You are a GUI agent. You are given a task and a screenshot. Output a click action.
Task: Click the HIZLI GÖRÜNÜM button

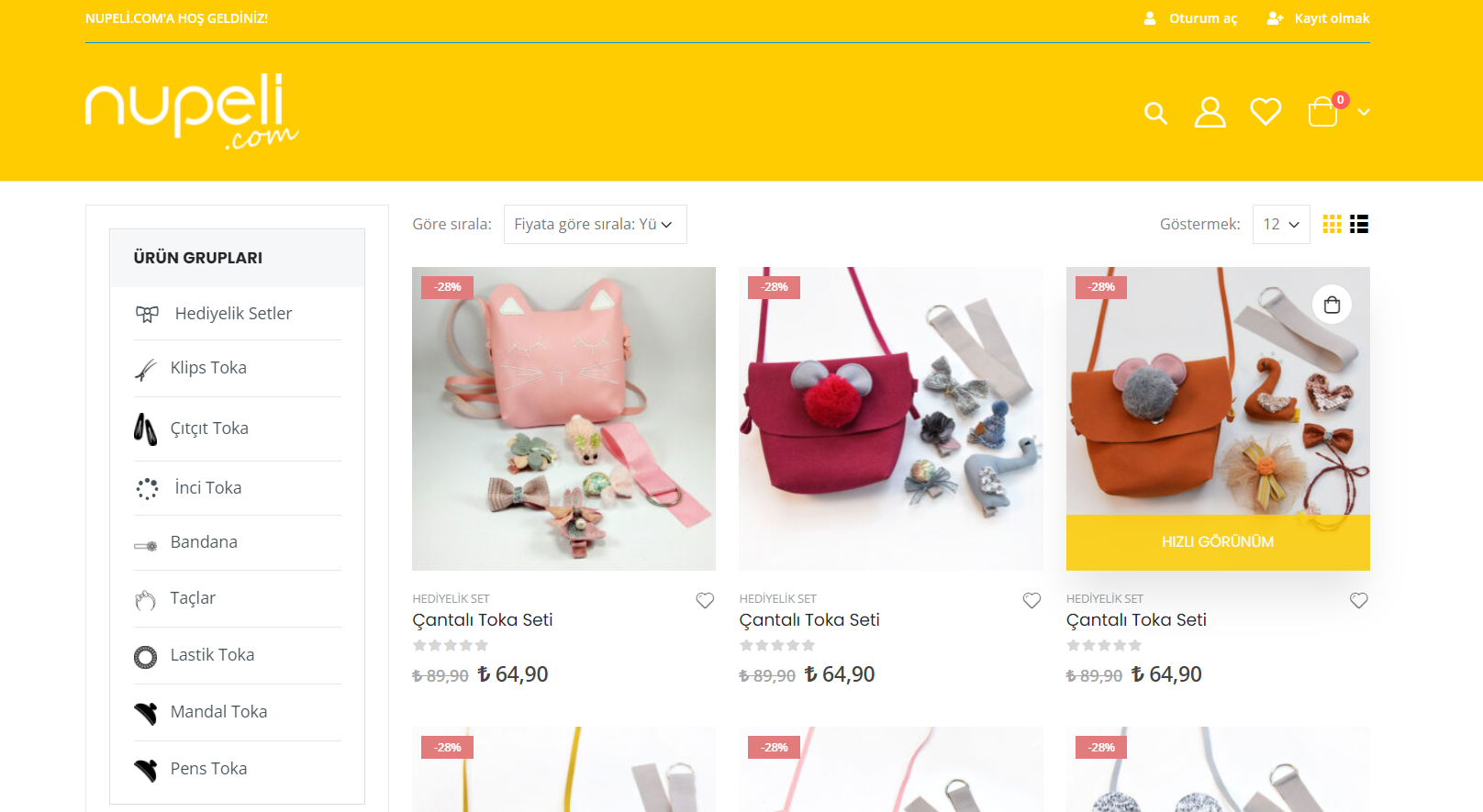(1218, 542)
